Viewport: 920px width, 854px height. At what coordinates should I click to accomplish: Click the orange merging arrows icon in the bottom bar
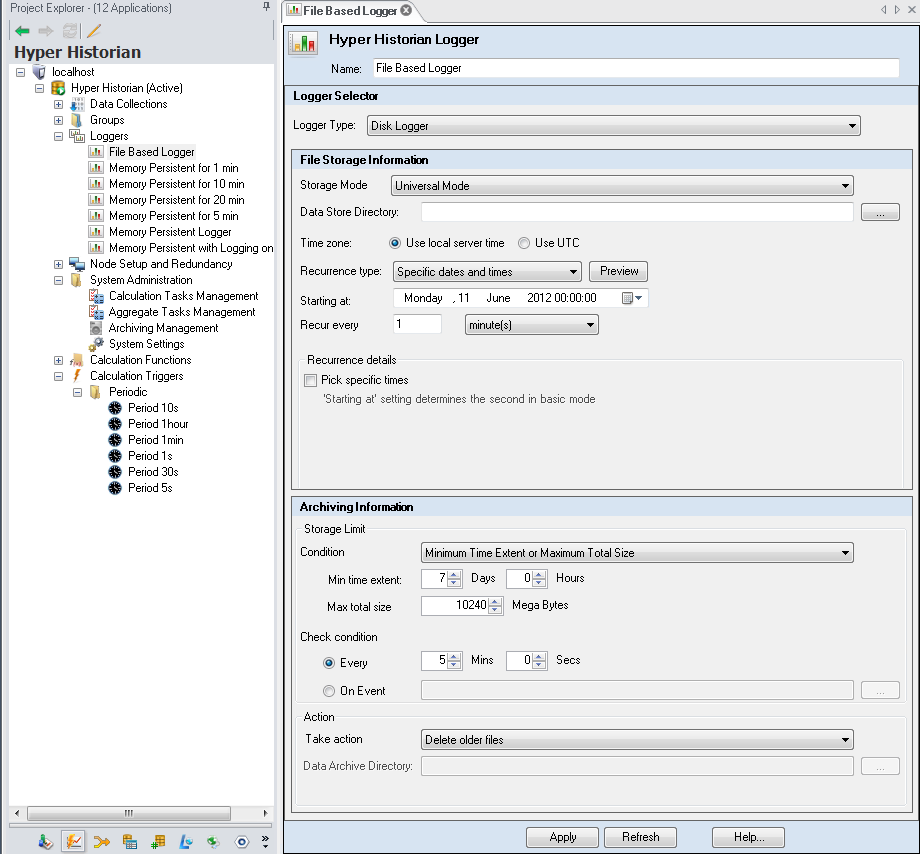coord(101,842)
